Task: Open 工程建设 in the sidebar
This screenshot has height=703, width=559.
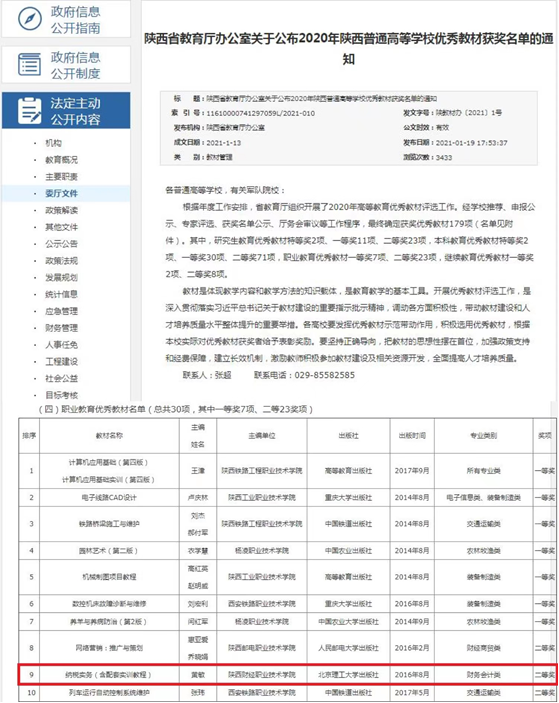Action: click(x=61, y=361)
